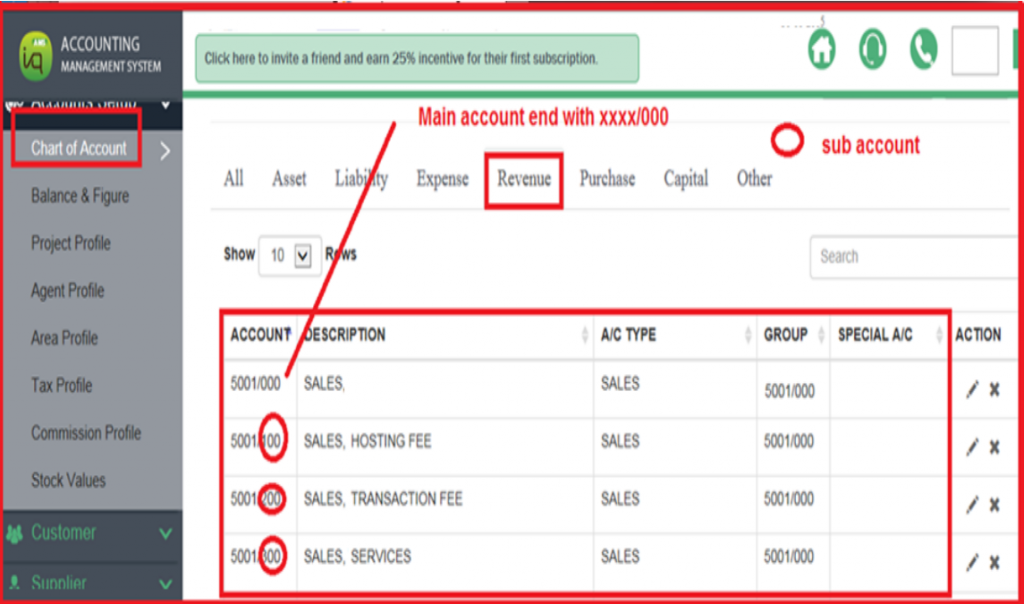Viewport: 1024px width, 604px height.
Task: Open the headset support icon
Action: click(872, 50)
